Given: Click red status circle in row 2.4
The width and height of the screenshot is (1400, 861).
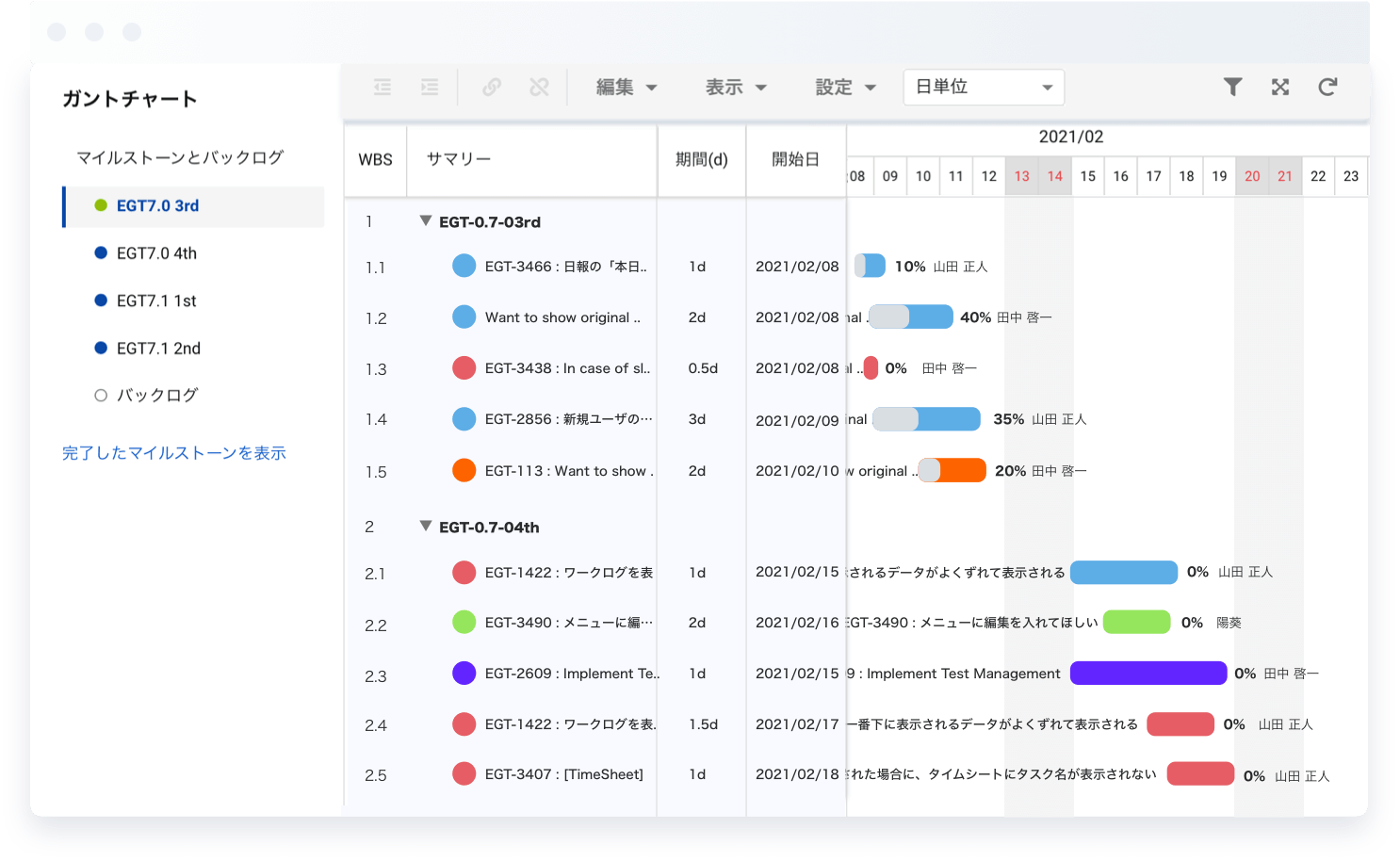Looking at the screenshot, I should pyautogui.click(x=464, y=723).
